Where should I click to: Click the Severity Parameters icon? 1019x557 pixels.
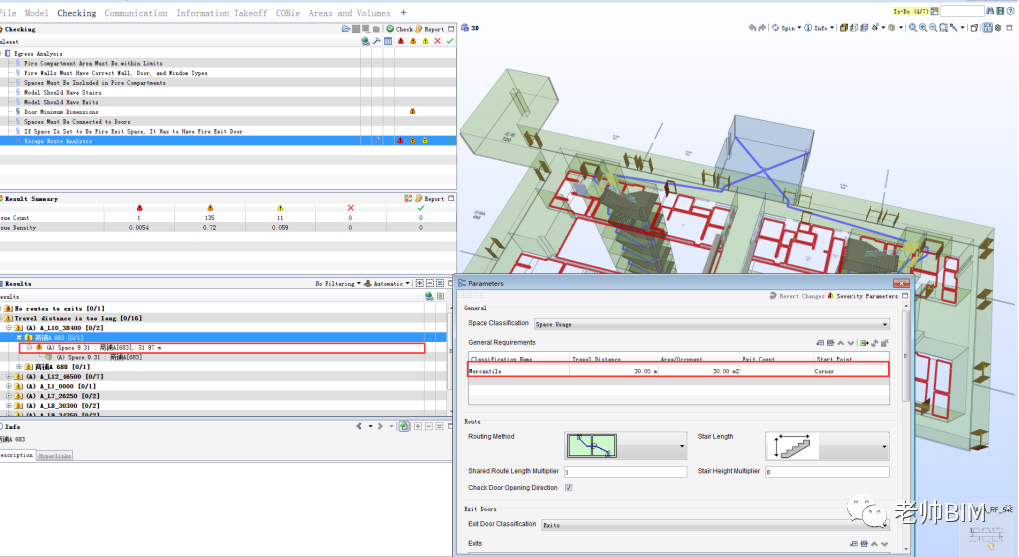pyautogui.click(x=831, y=296)
